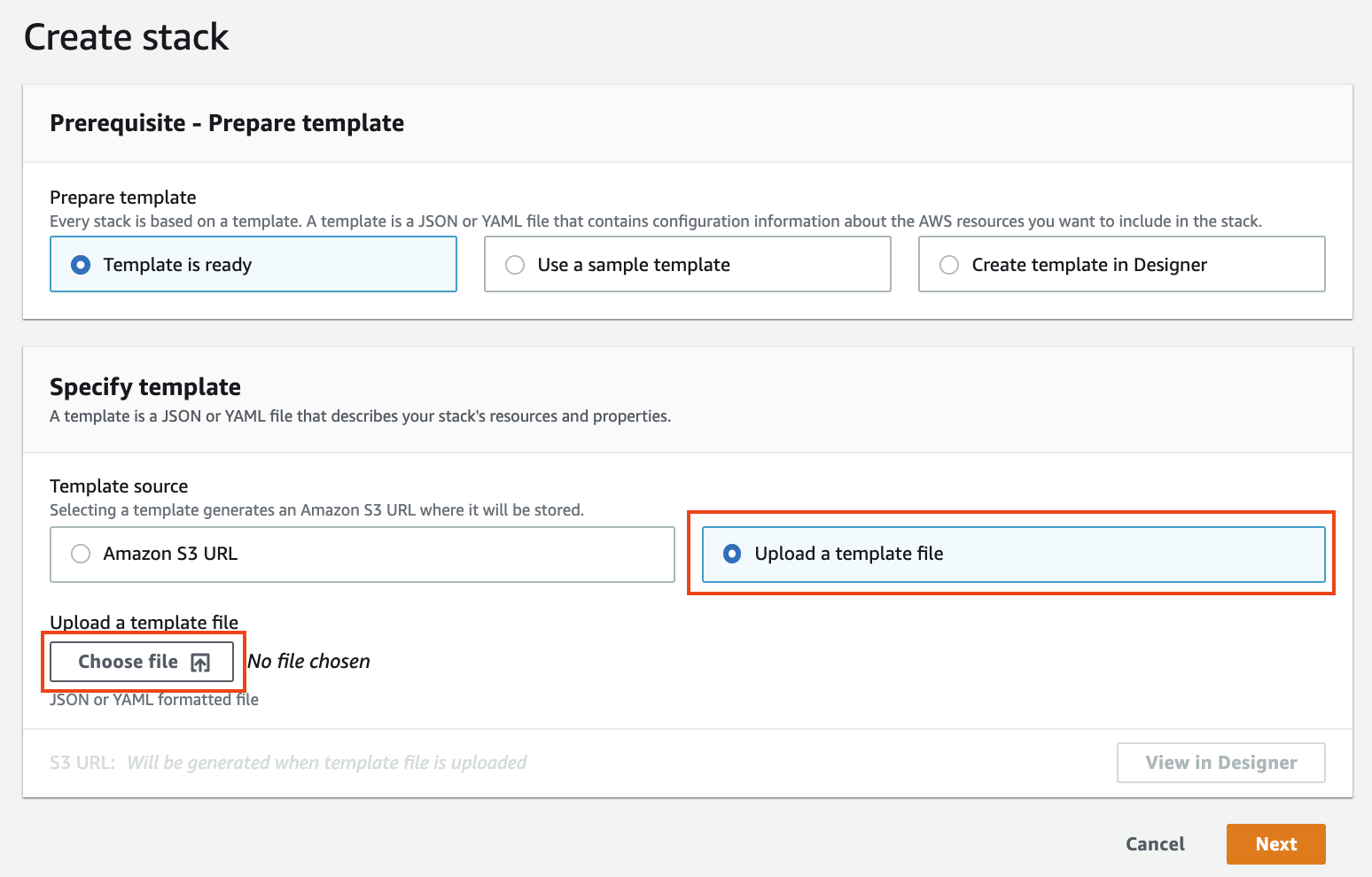Select the Upload a template file radio option
The height and width of the screenshot is (877, 1372).
(x=732, y=554)
